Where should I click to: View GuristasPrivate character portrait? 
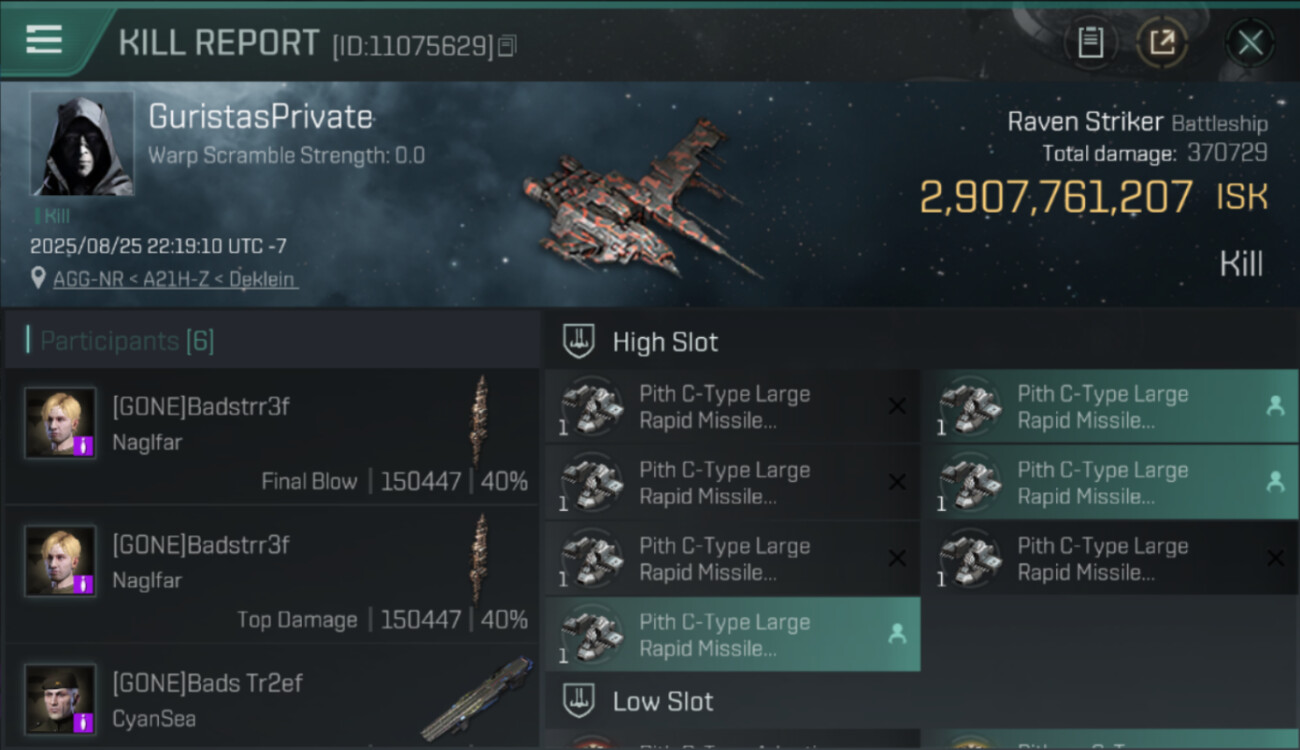82,144
